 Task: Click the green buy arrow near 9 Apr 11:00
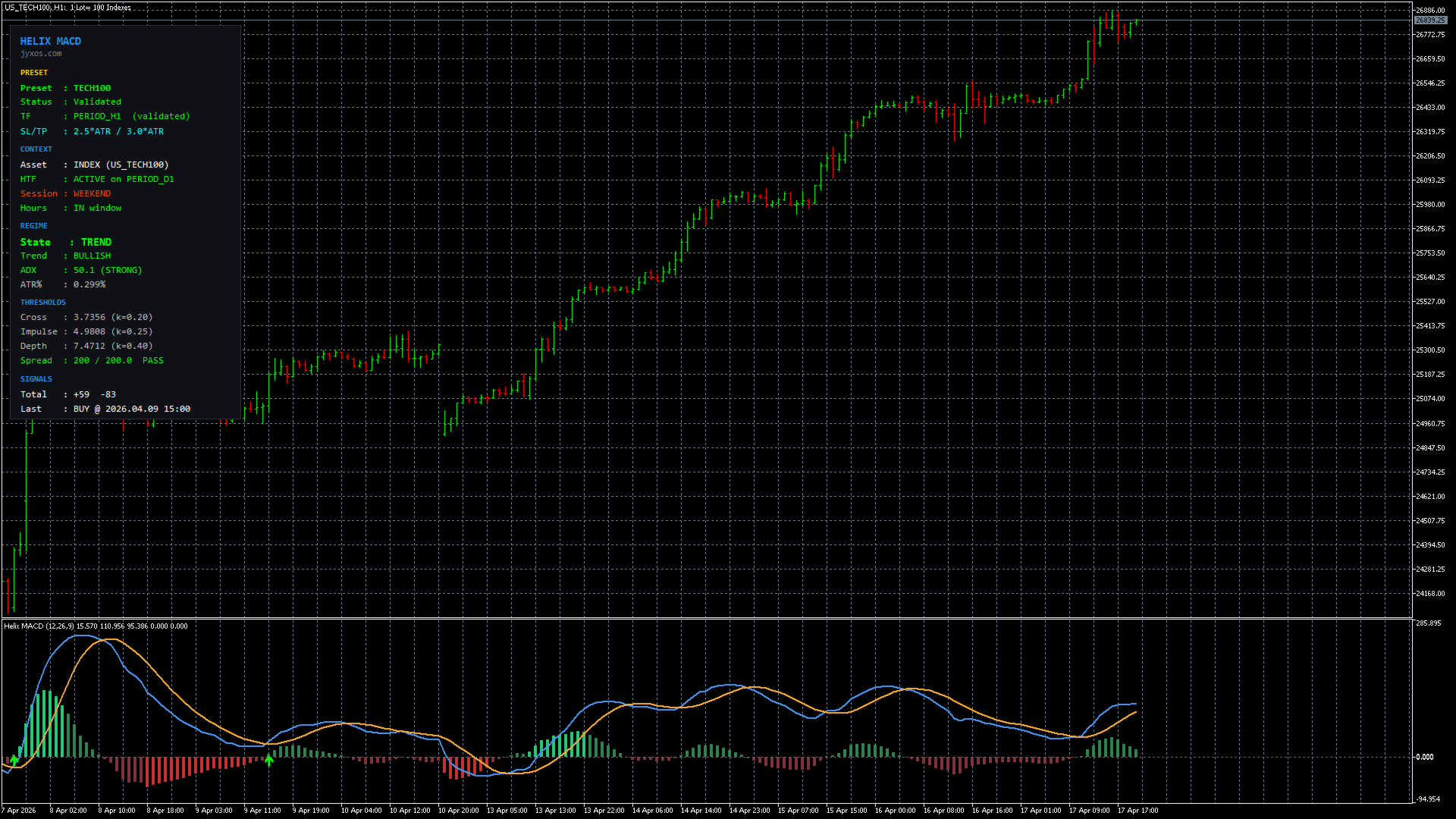[x=268, y=759]
